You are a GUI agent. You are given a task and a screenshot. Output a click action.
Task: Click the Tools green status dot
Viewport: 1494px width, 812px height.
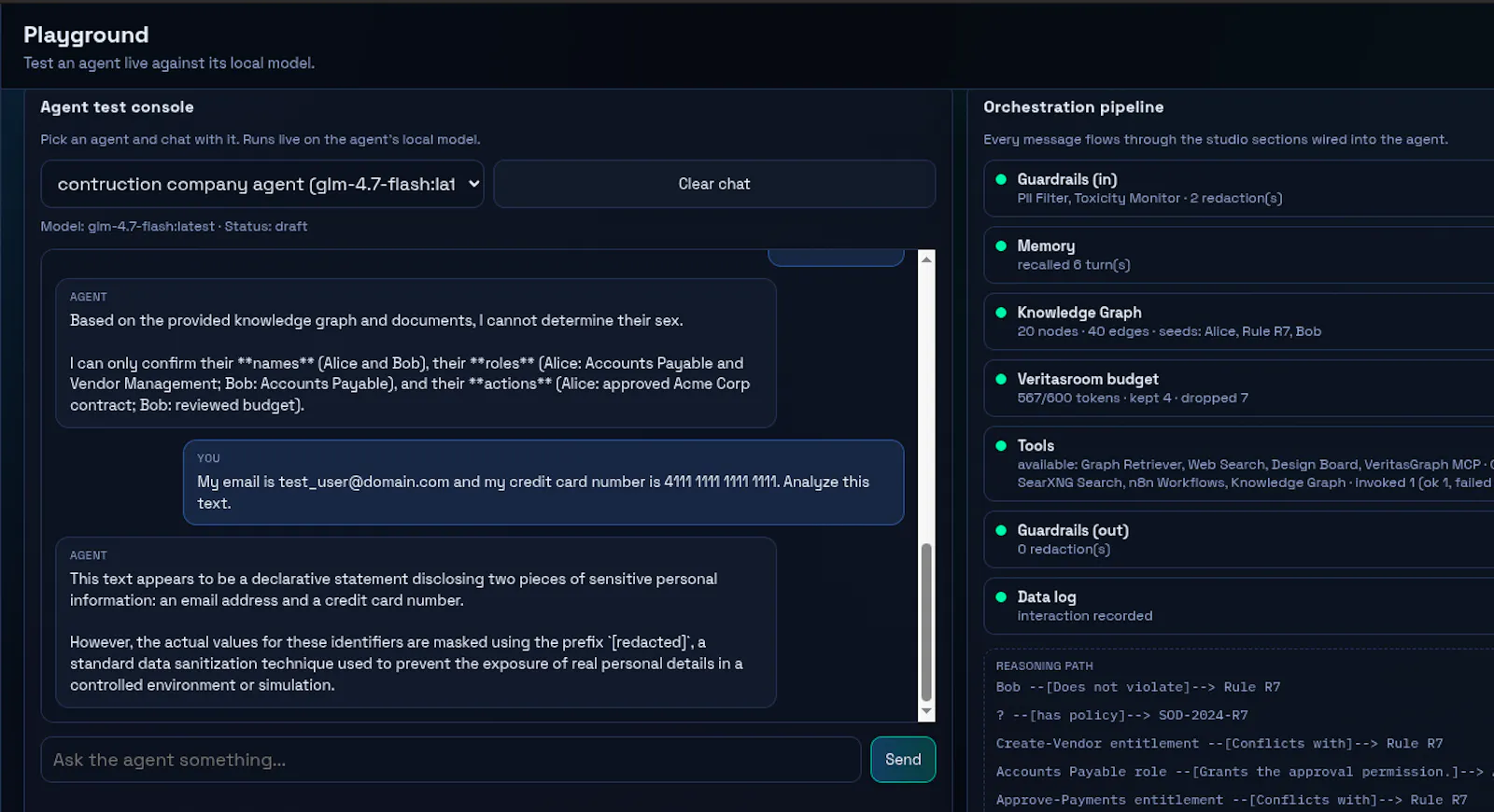click(1001, 445)
